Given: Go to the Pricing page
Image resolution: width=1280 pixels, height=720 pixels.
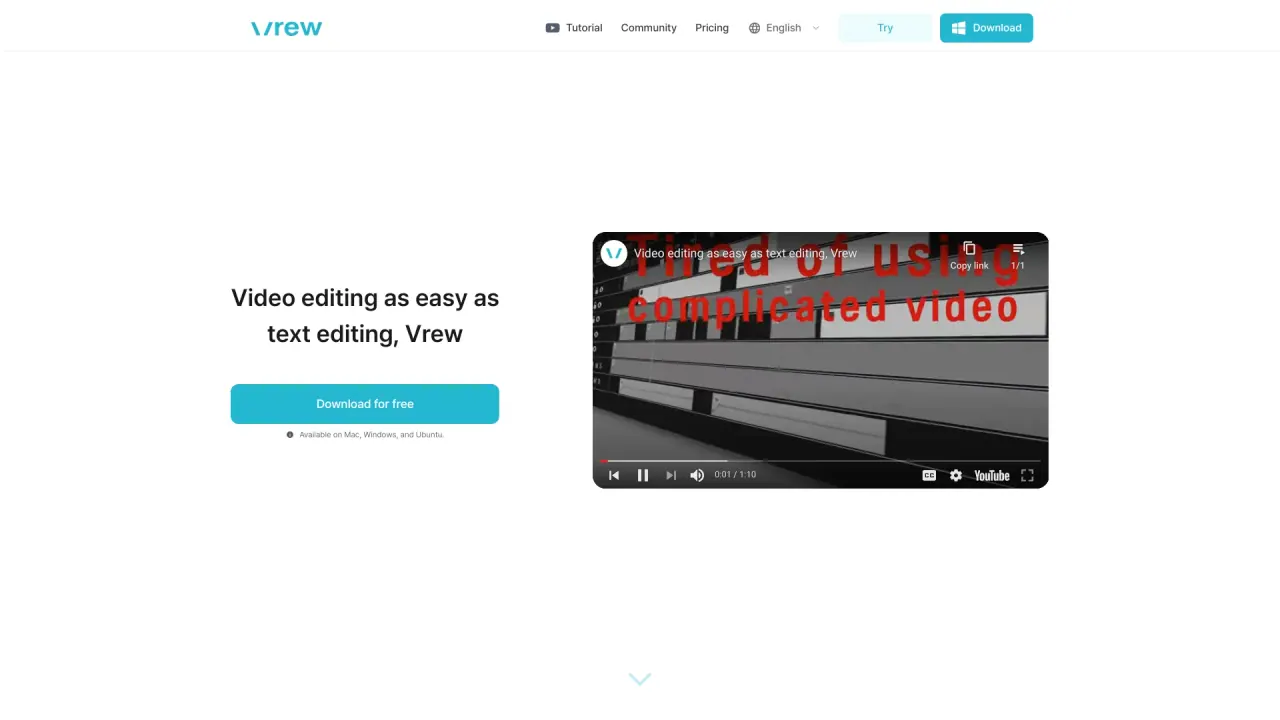Looking at the screenshot, I should pos(712,28).
